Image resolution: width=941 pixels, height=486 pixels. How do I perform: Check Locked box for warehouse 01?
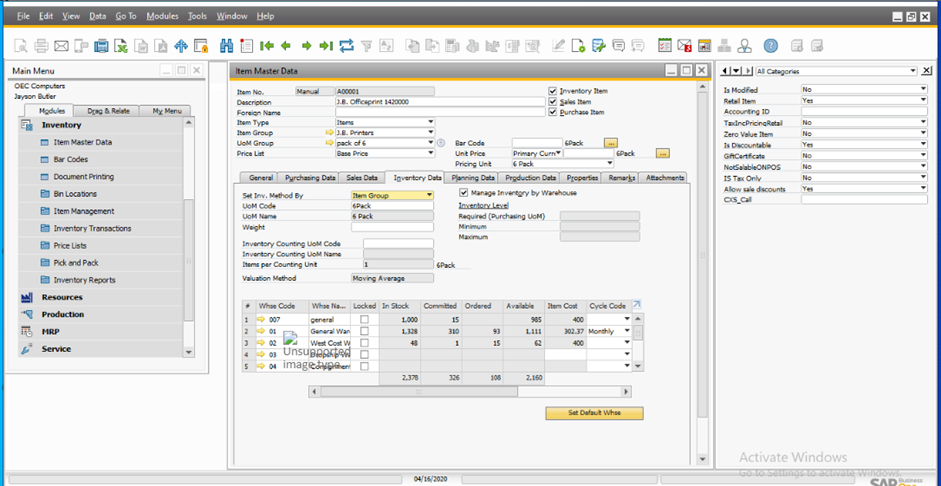pos(364,331)
